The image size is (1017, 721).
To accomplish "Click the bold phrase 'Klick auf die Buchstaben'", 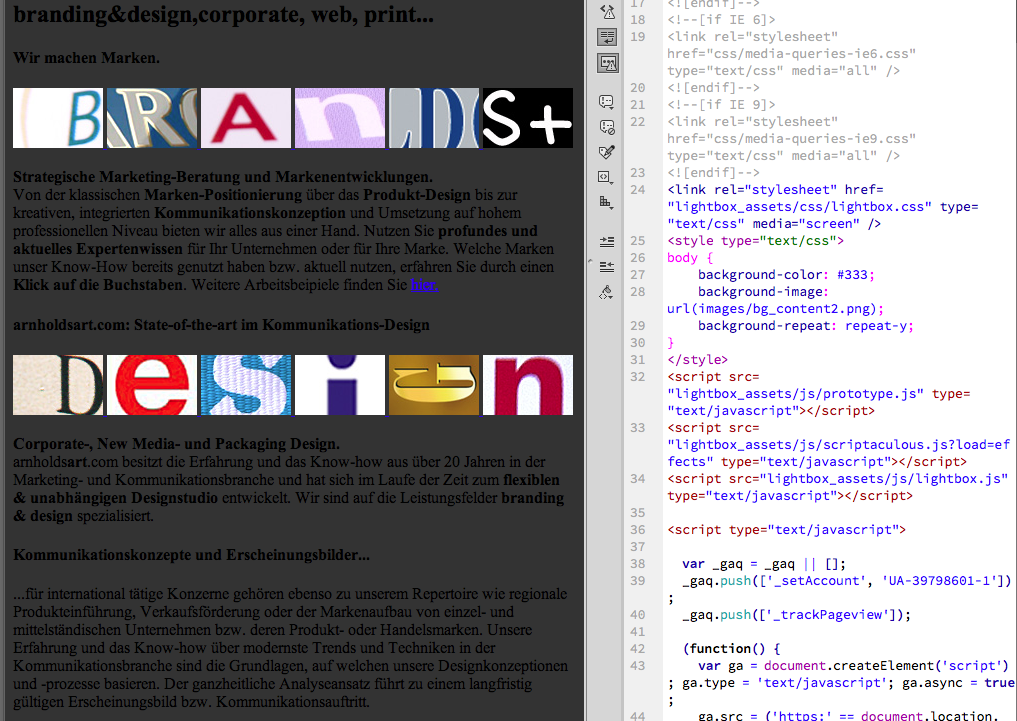I will [x=98, y=285].
